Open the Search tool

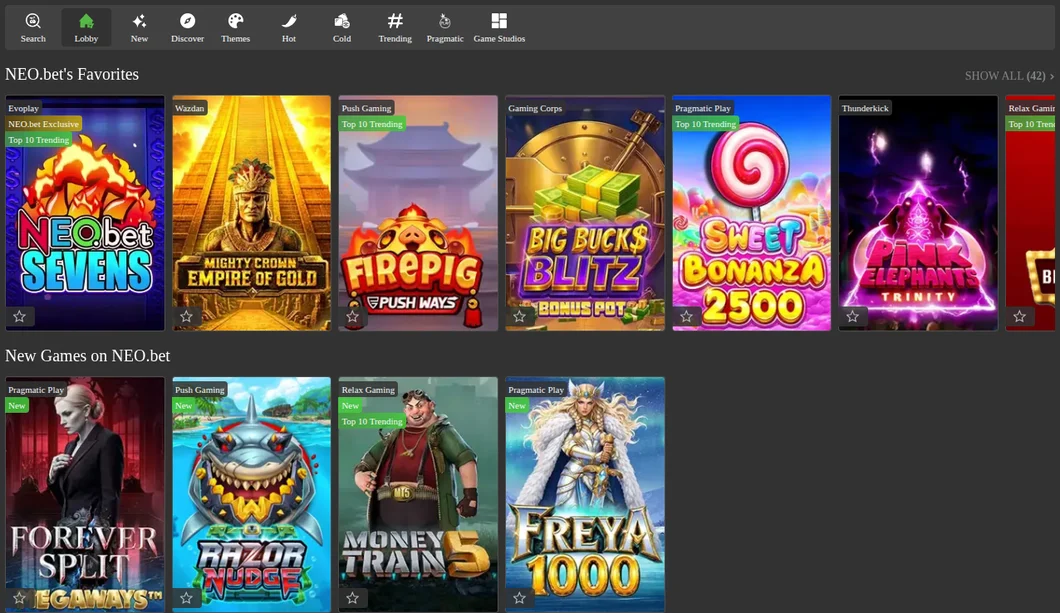(x=32, y=28)
